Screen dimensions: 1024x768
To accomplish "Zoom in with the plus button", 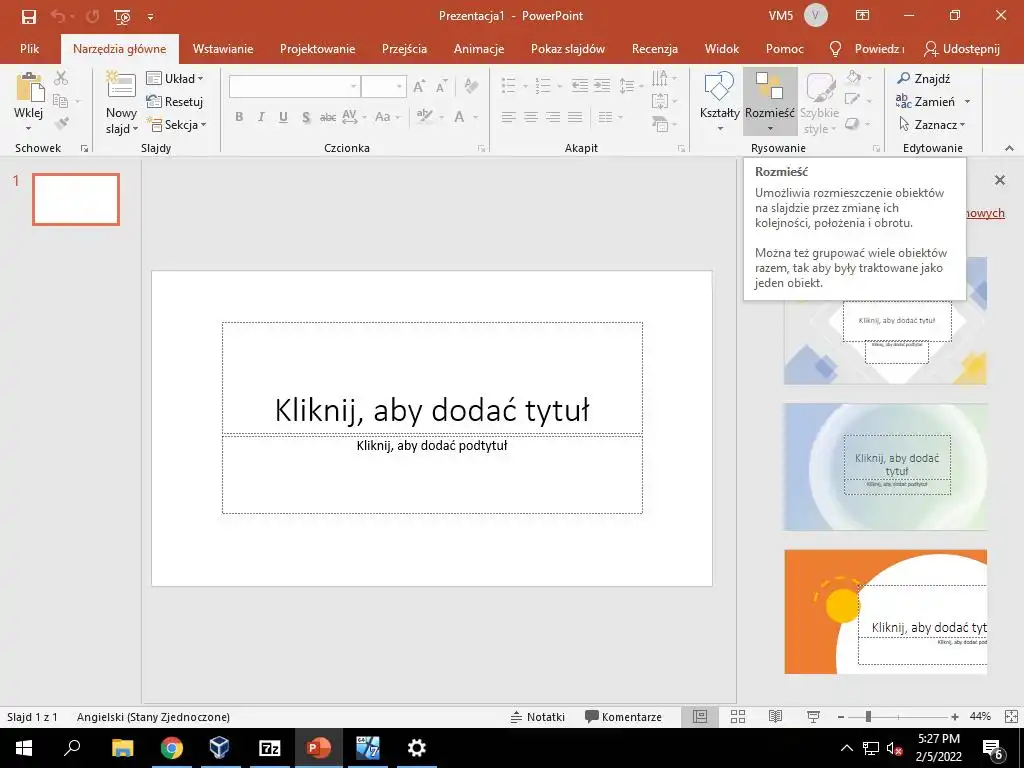I will coord(955,716).
